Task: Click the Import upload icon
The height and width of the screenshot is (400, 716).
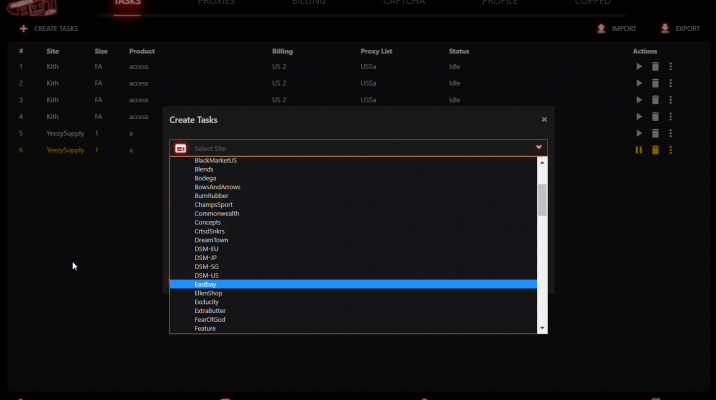Action: click(600, 29)
